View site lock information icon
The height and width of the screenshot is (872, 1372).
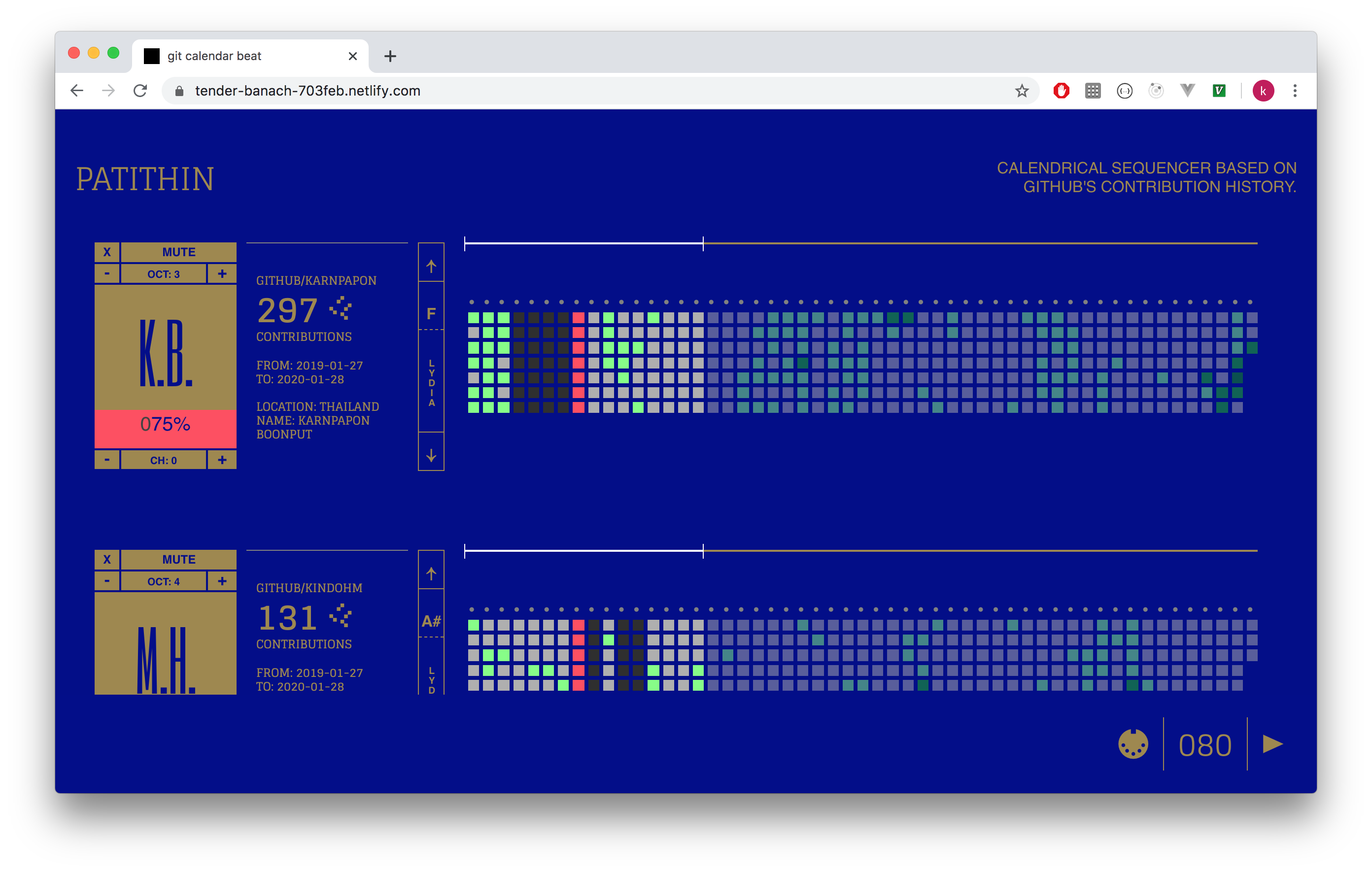179,91
